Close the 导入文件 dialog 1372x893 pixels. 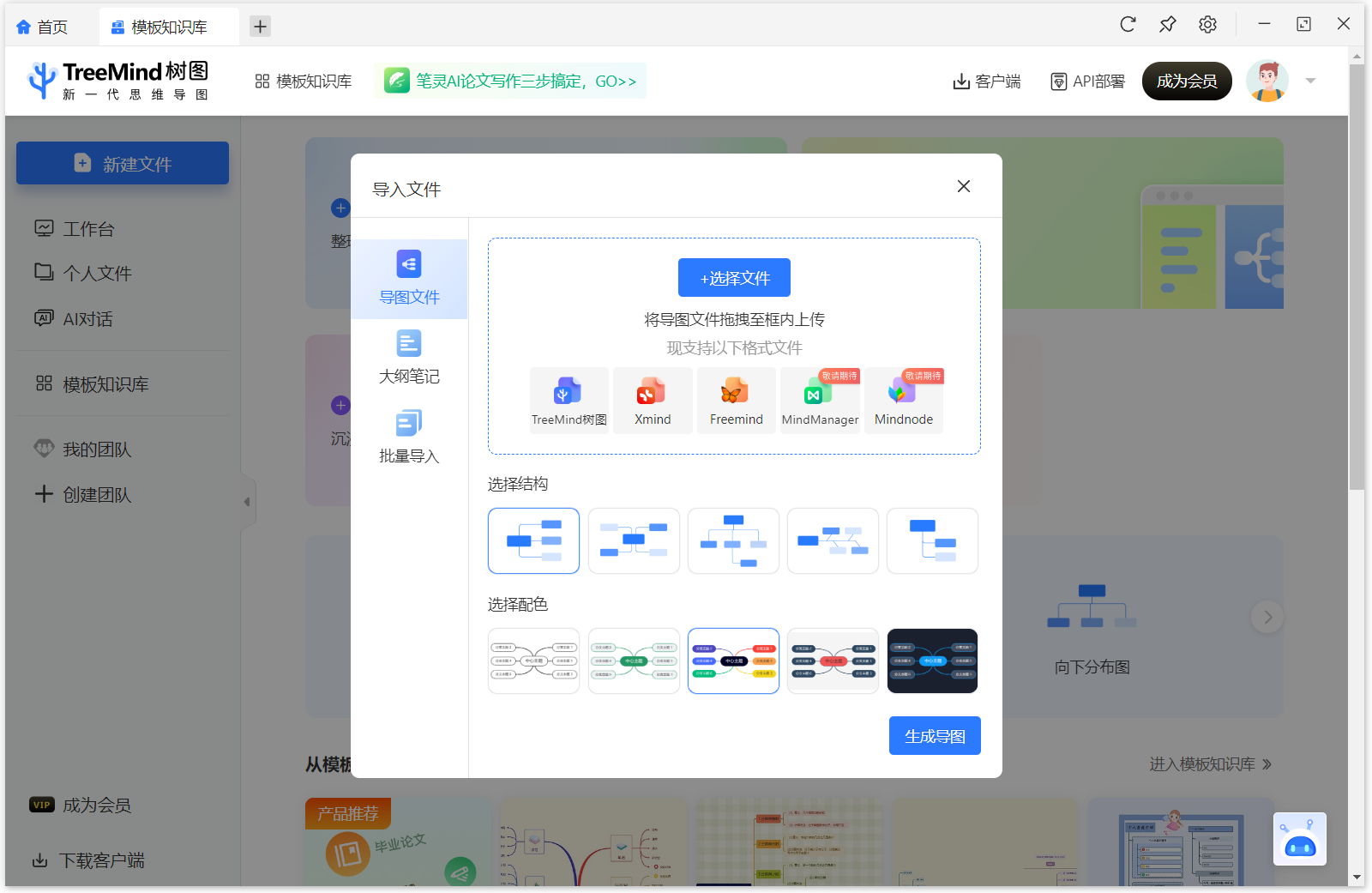click(964, 186)
